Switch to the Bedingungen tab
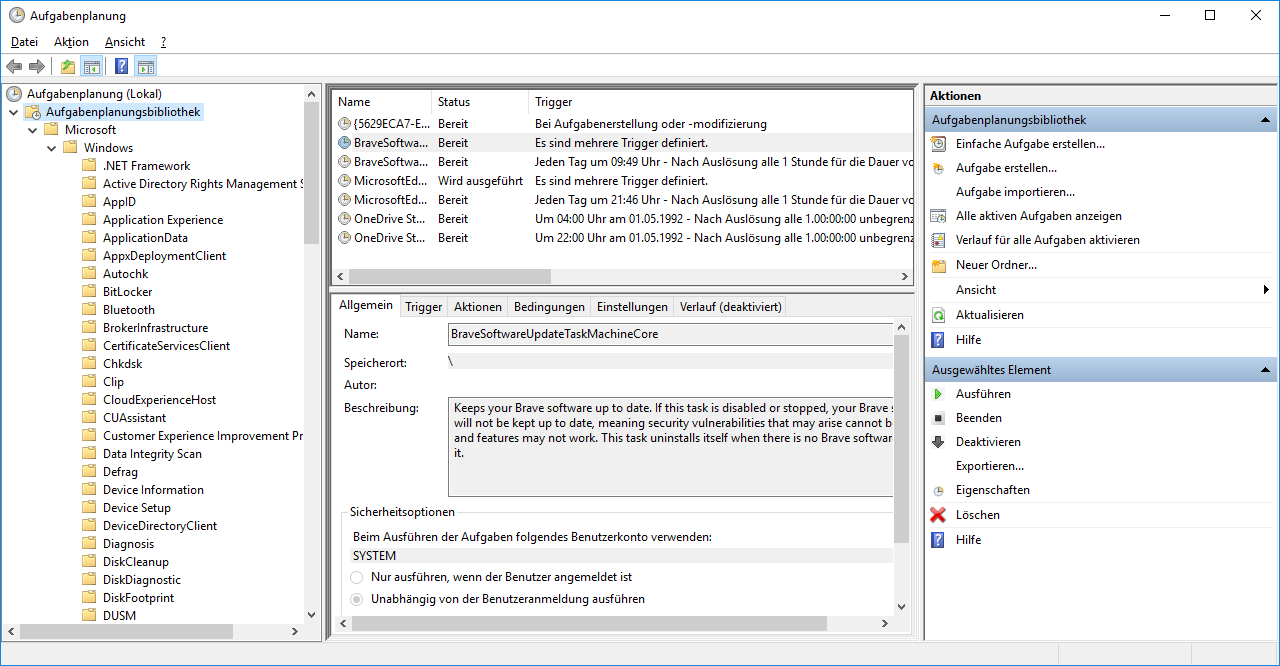 (549, 307)
